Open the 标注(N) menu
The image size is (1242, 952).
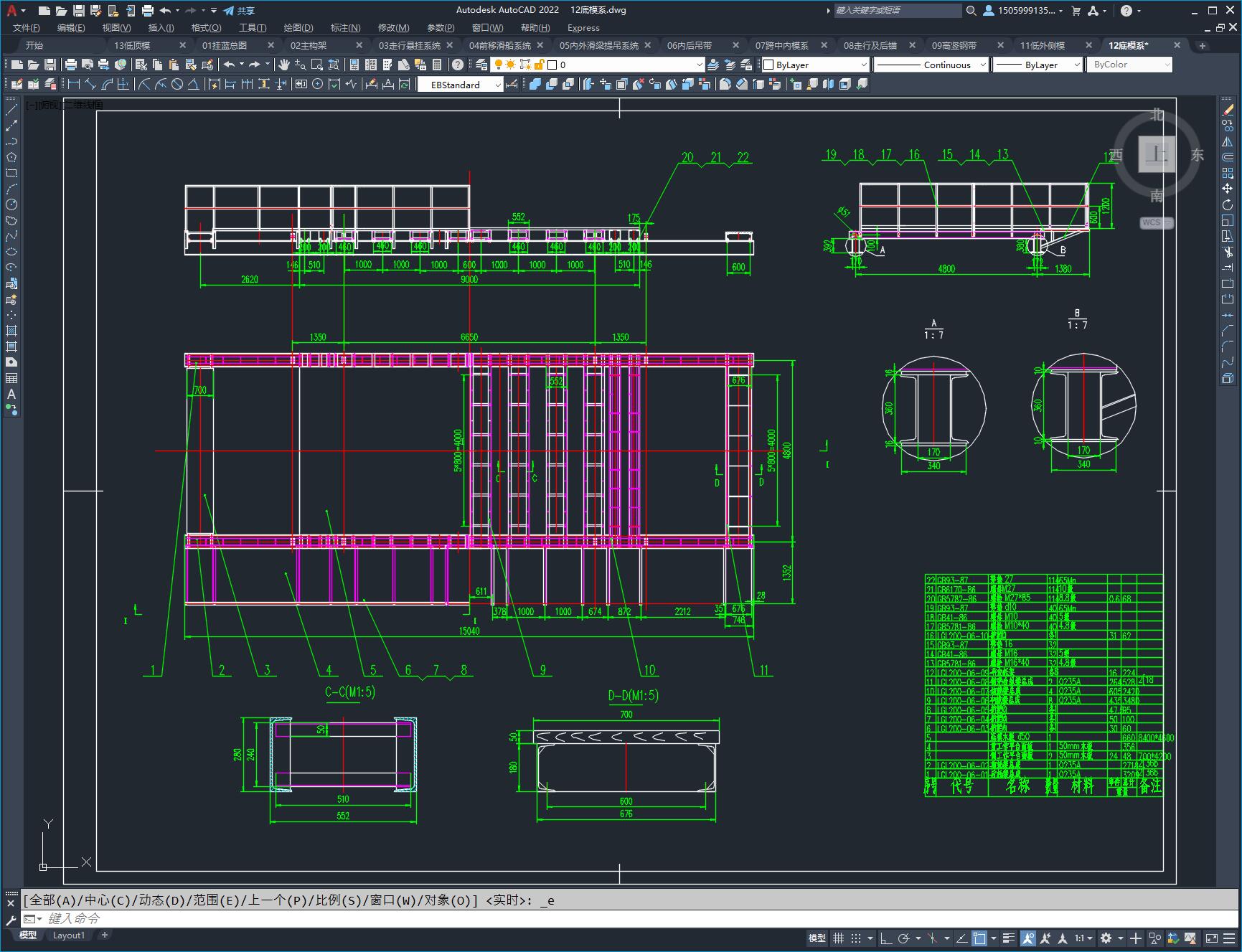click(345, 27)
